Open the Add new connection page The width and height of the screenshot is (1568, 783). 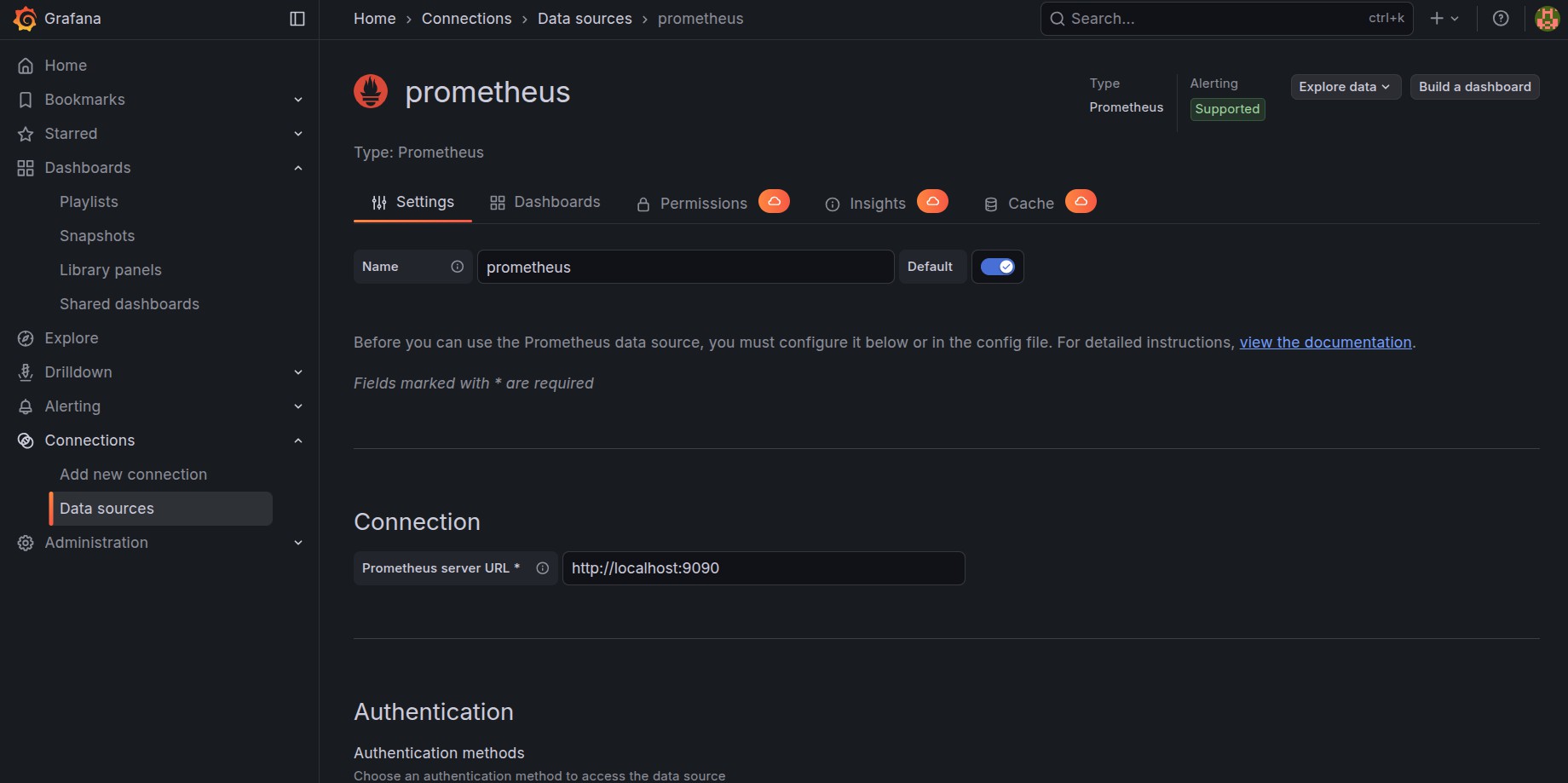[133, 475]
